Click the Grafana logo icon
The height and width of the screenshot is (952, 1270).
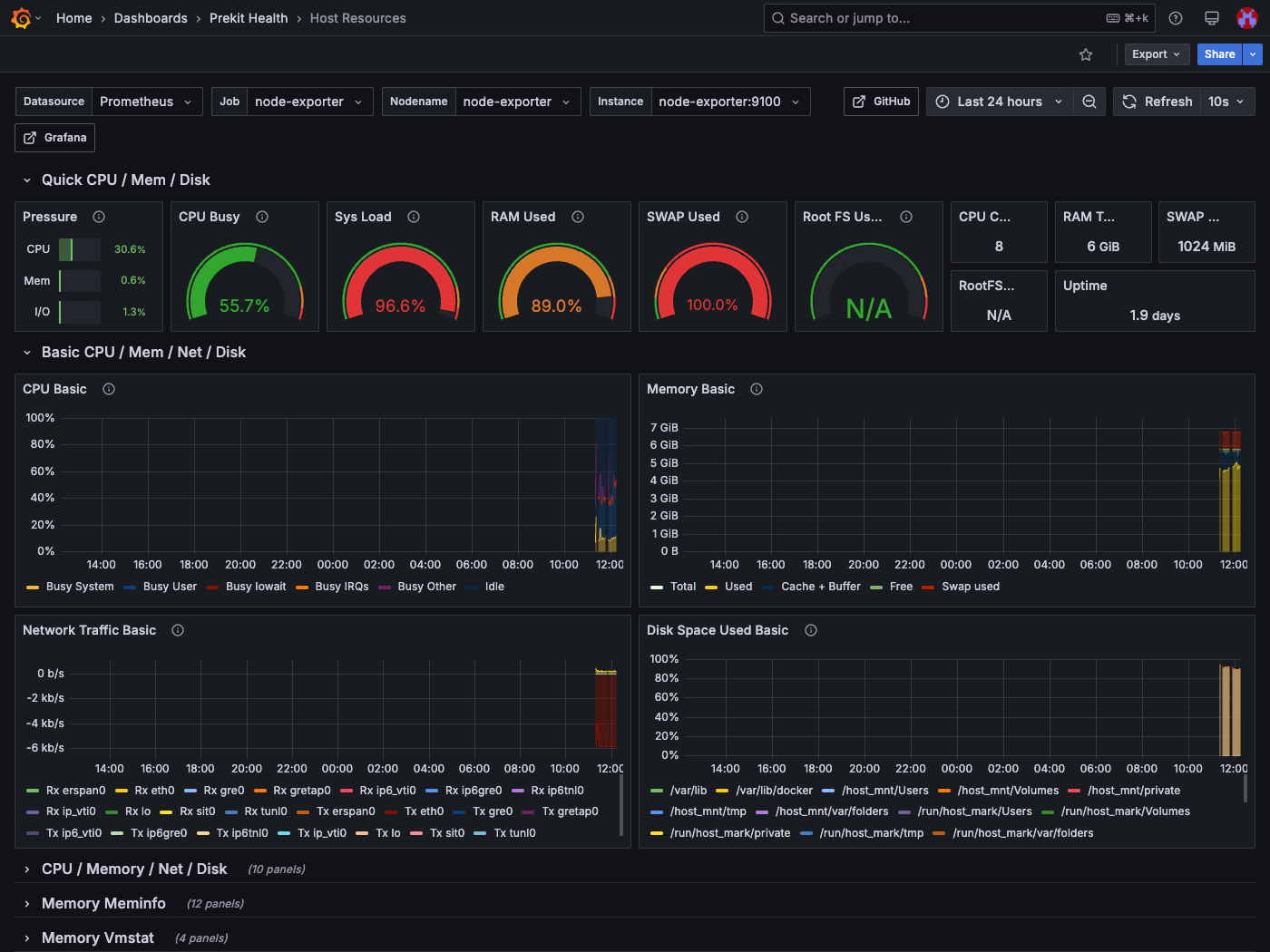[x=21, y=18]
